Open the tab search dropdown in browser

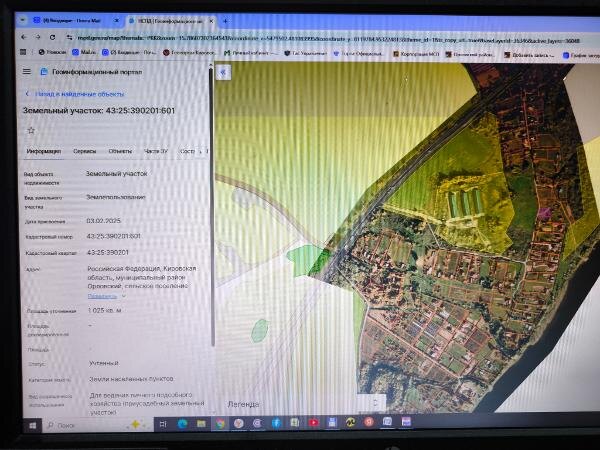point(23,20)
